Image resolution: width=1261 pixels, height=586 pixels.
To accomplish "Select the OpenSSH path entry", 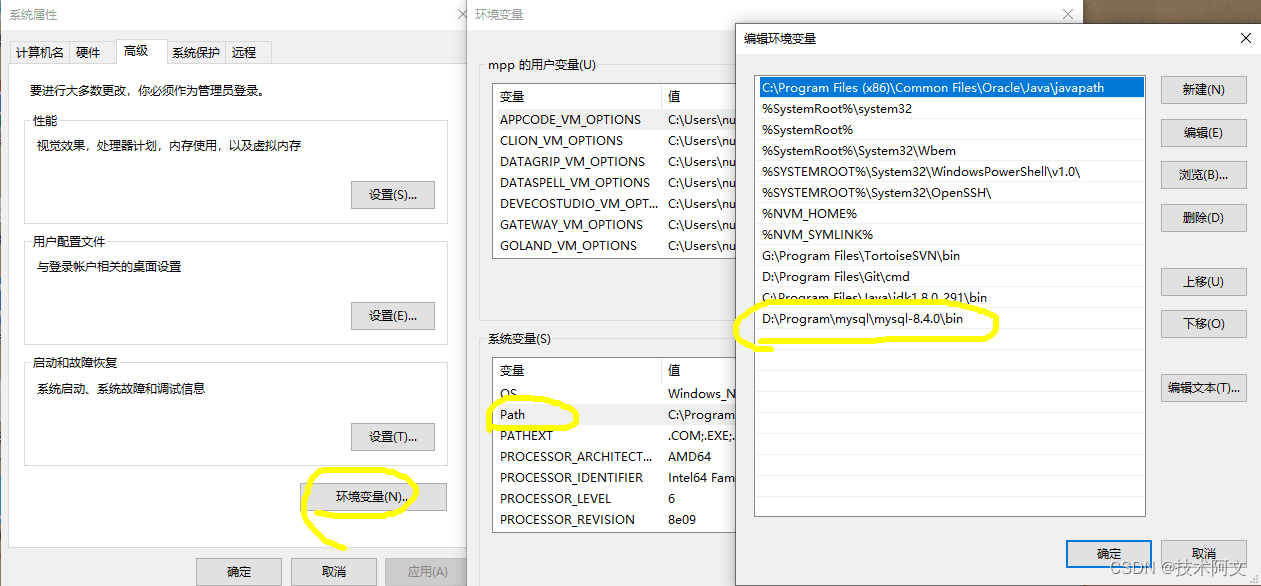I will pos(950,193).
